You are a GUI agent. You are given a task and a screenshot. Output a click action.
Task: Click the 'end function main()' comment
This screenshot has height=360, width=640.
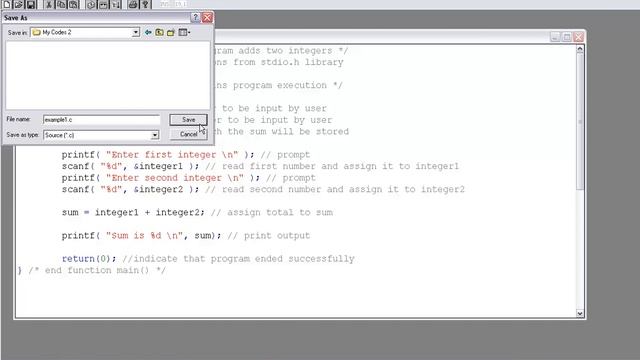(x=97, y=270)
